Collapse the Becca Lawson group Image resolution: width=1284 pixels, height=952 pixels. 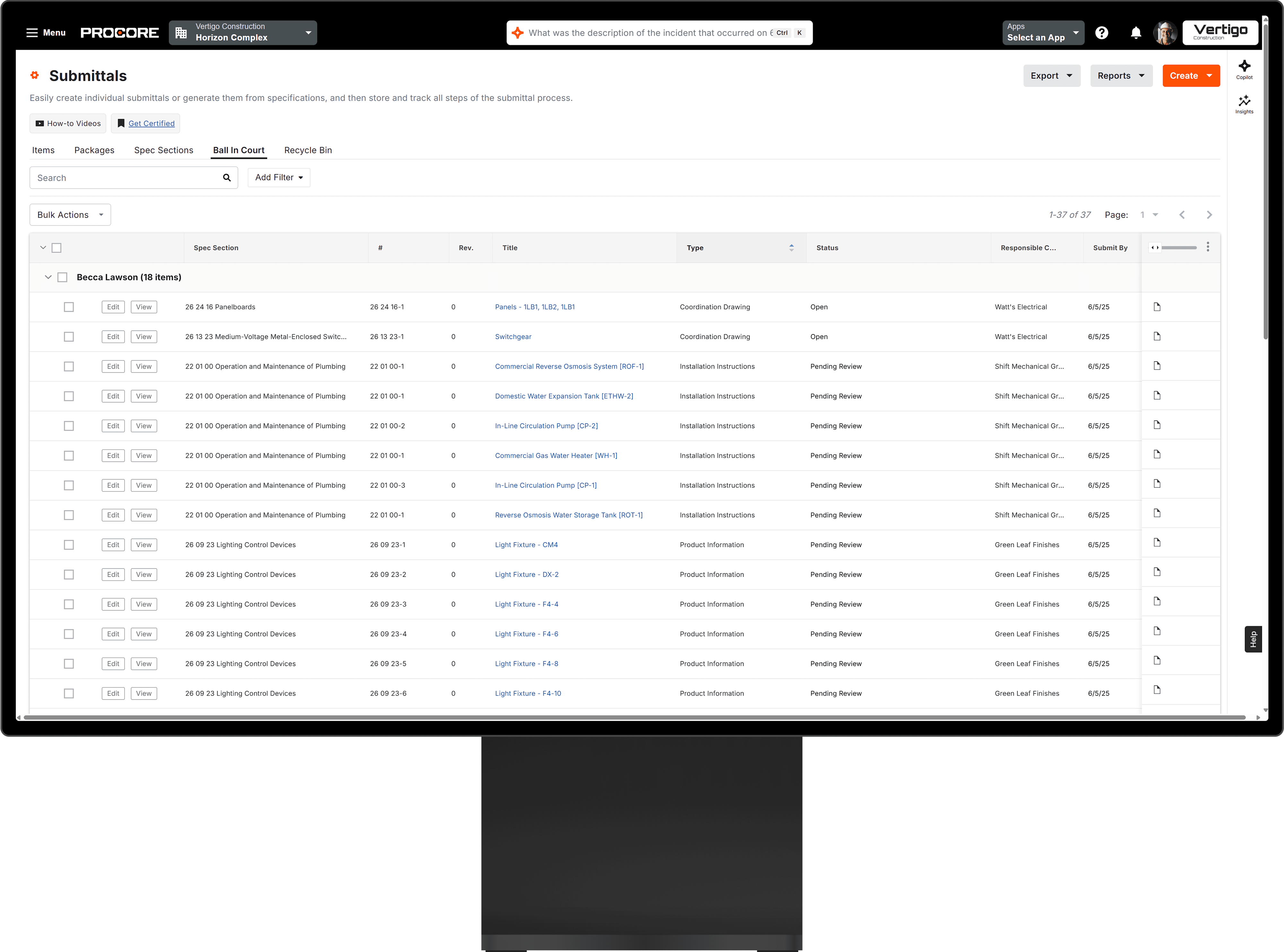[48, 277]
